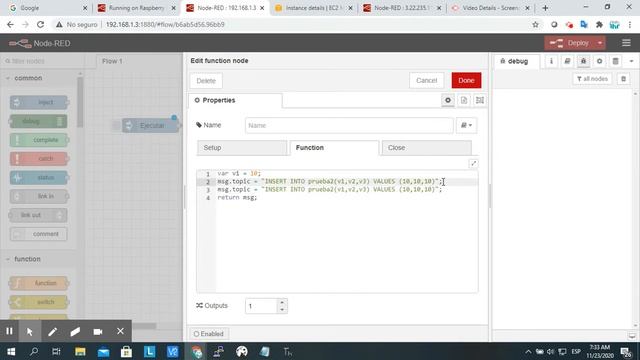Switch to the Function tab

[334, 148]
